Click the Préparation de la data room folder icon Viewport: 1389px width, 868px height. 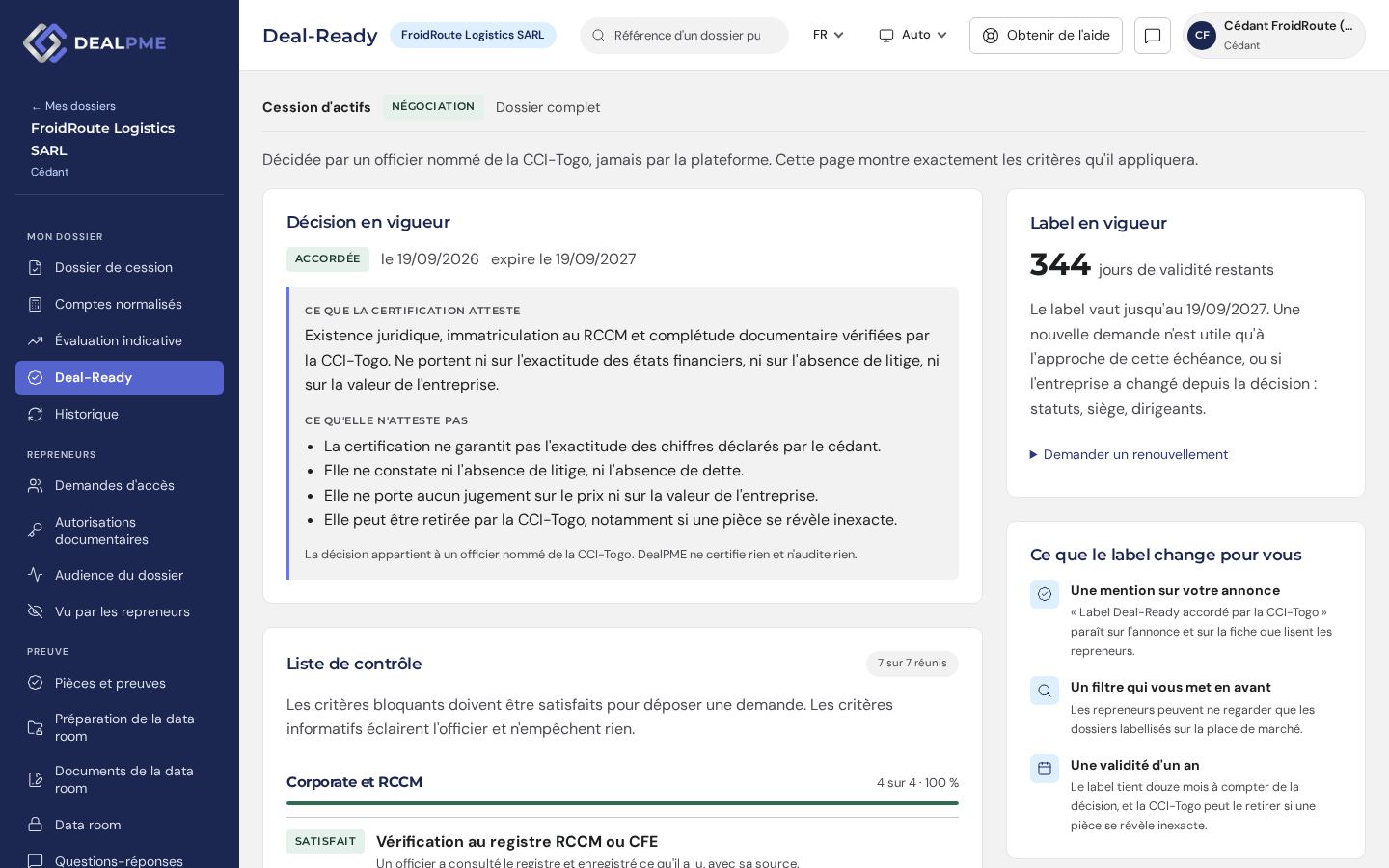[x=36, y=728]
